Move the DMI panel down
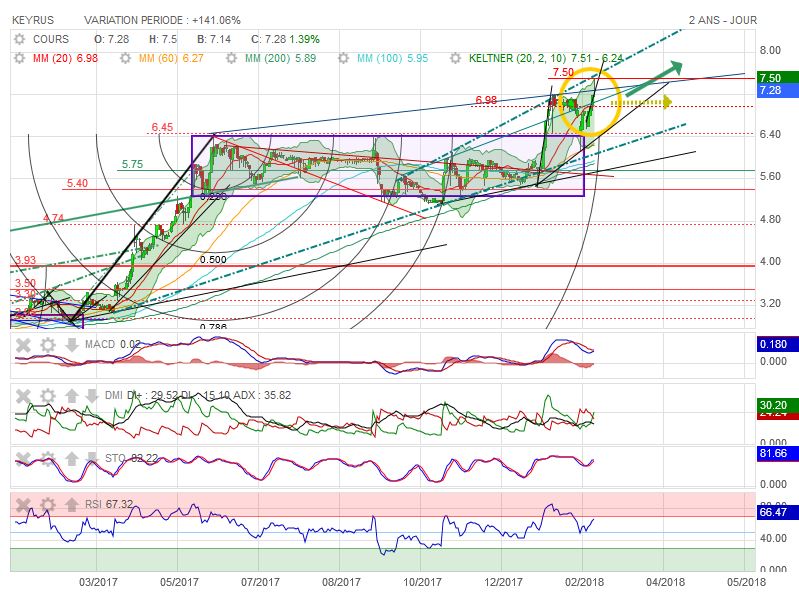 point(91,396)
